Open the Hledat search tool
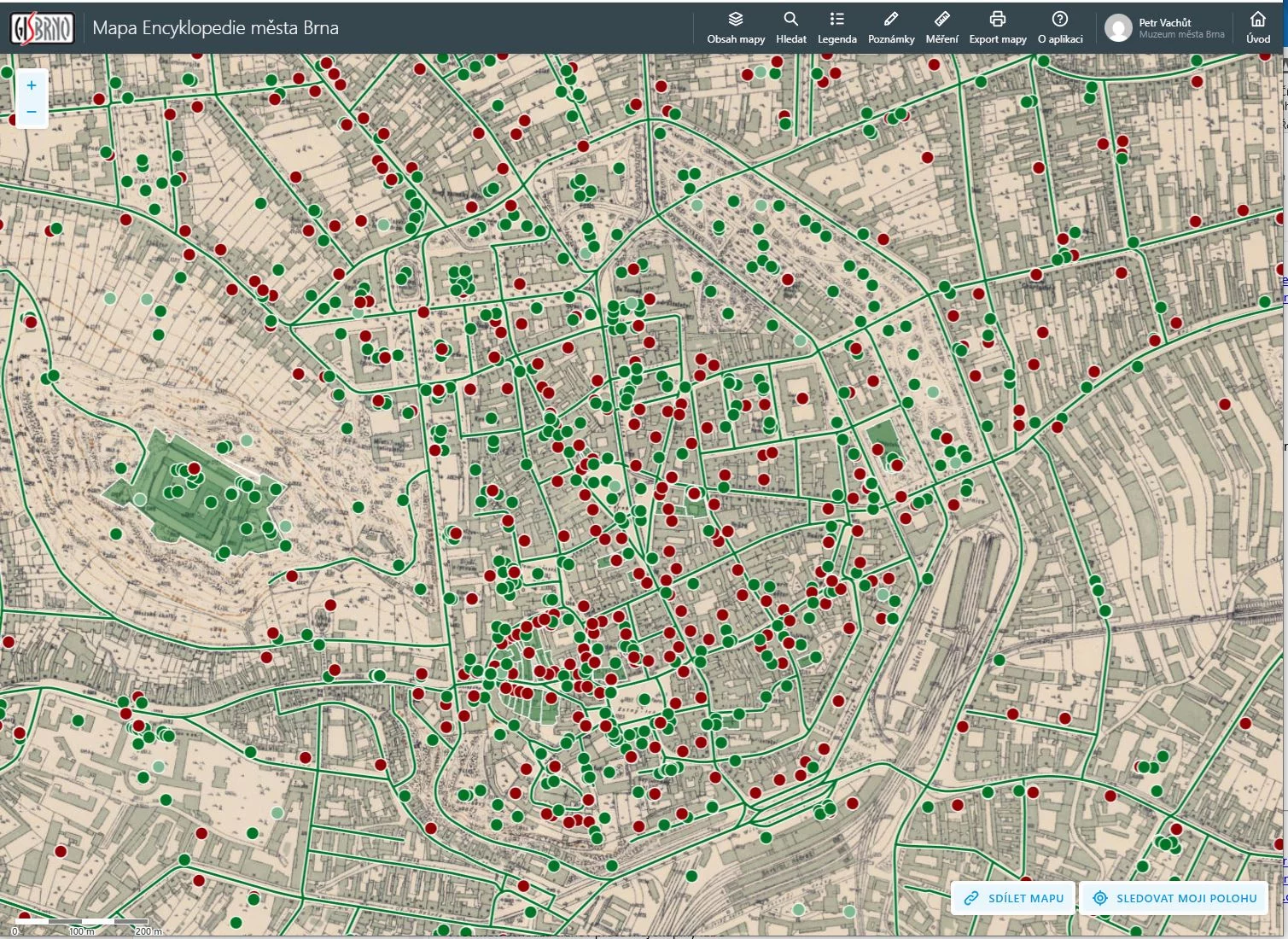The width and height of the screenshot is (1288, 939). (791, 27)
